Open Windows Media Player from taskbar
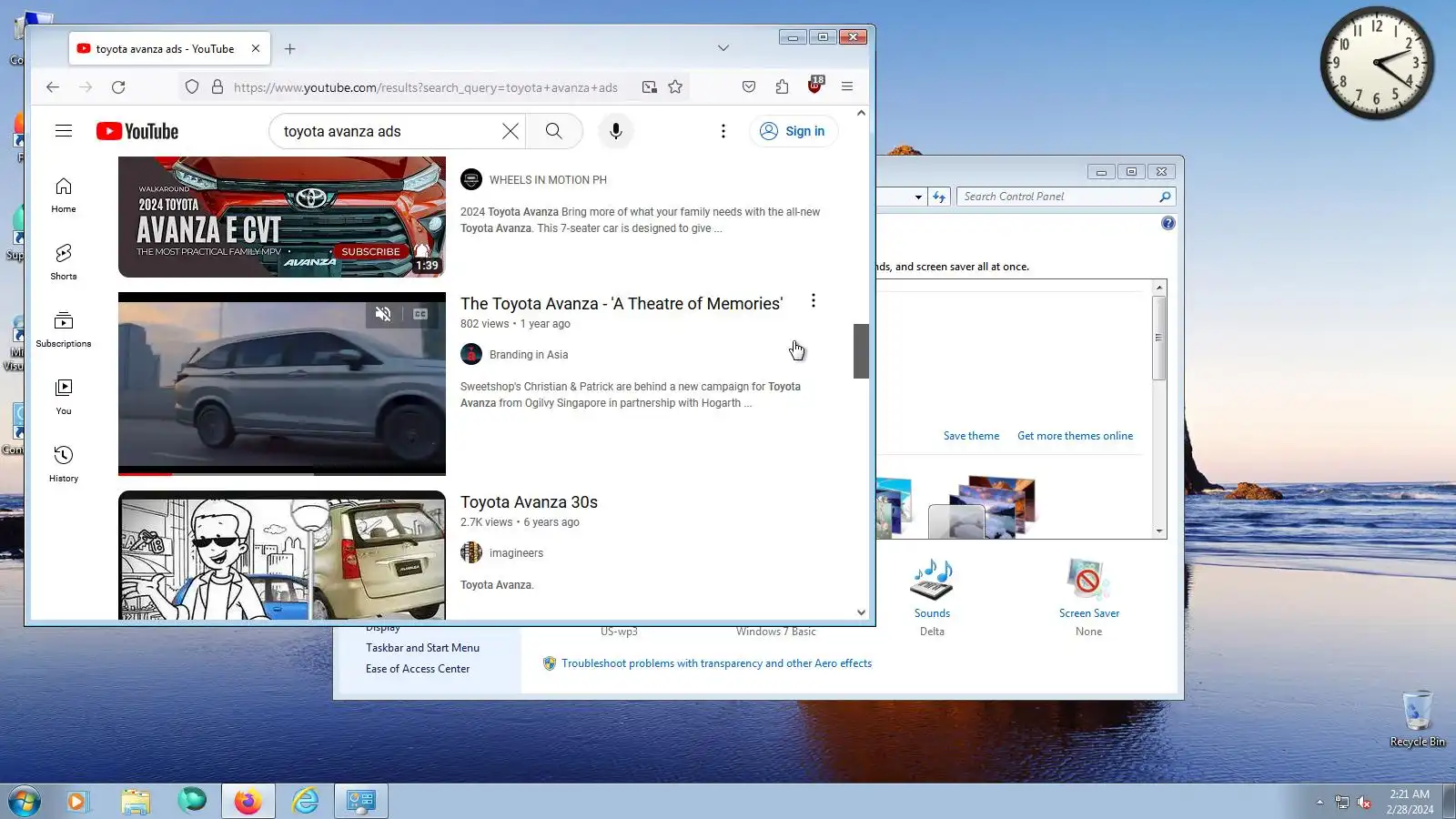This screenshot has width=1456, height=819. pos(77,802)
